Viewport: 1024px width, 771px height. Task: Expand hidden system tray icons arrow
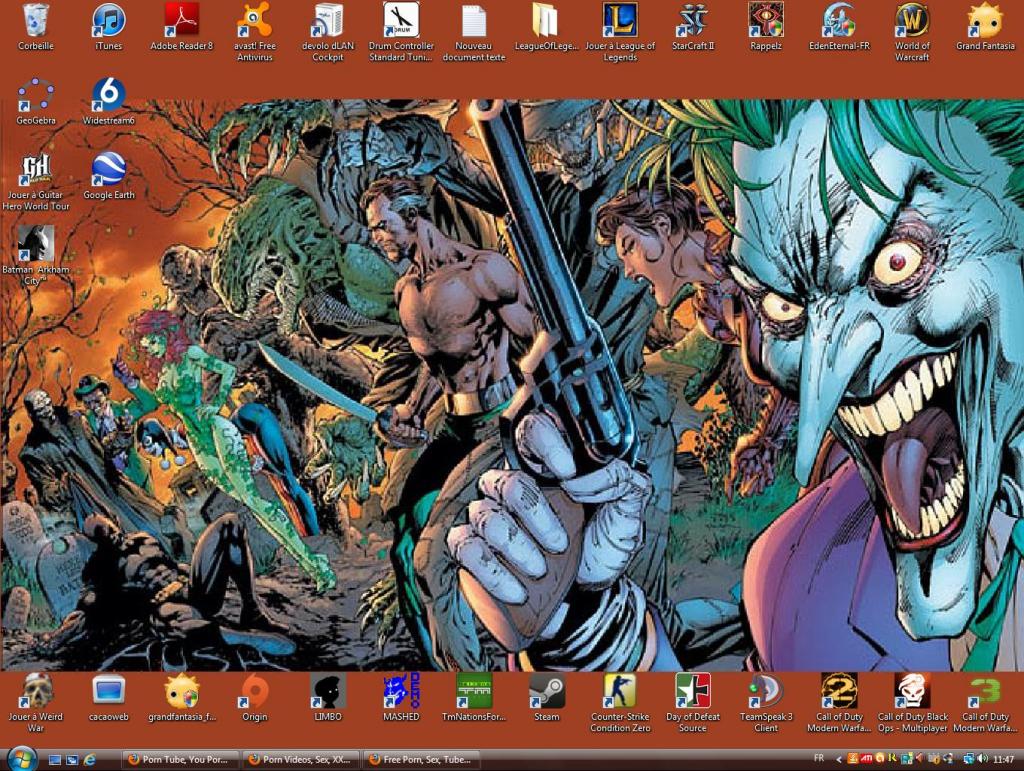[x=839, y=759]
